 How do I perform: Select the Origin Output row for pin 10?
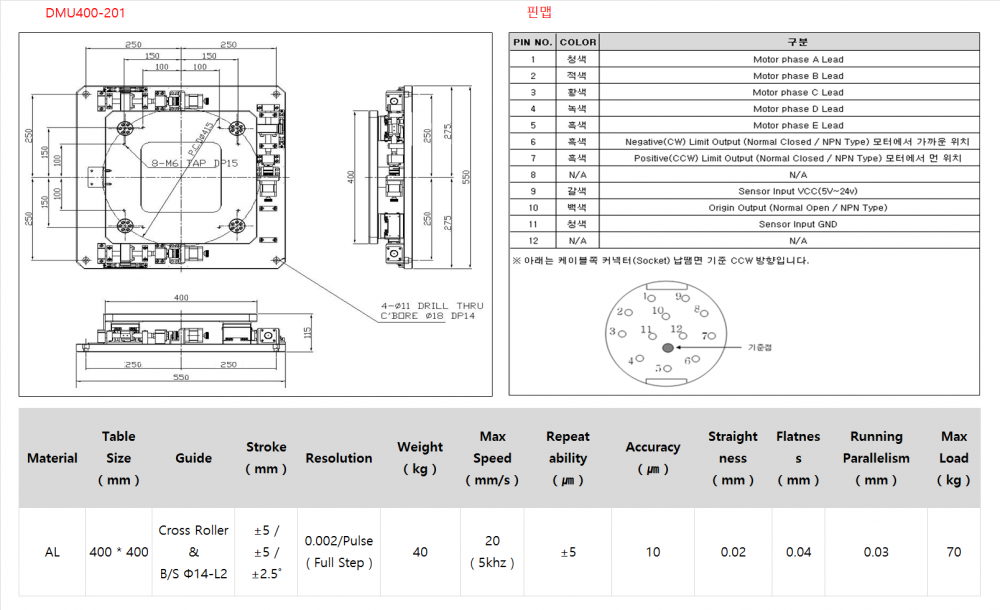pyautogui.click(x=797, y=208)
